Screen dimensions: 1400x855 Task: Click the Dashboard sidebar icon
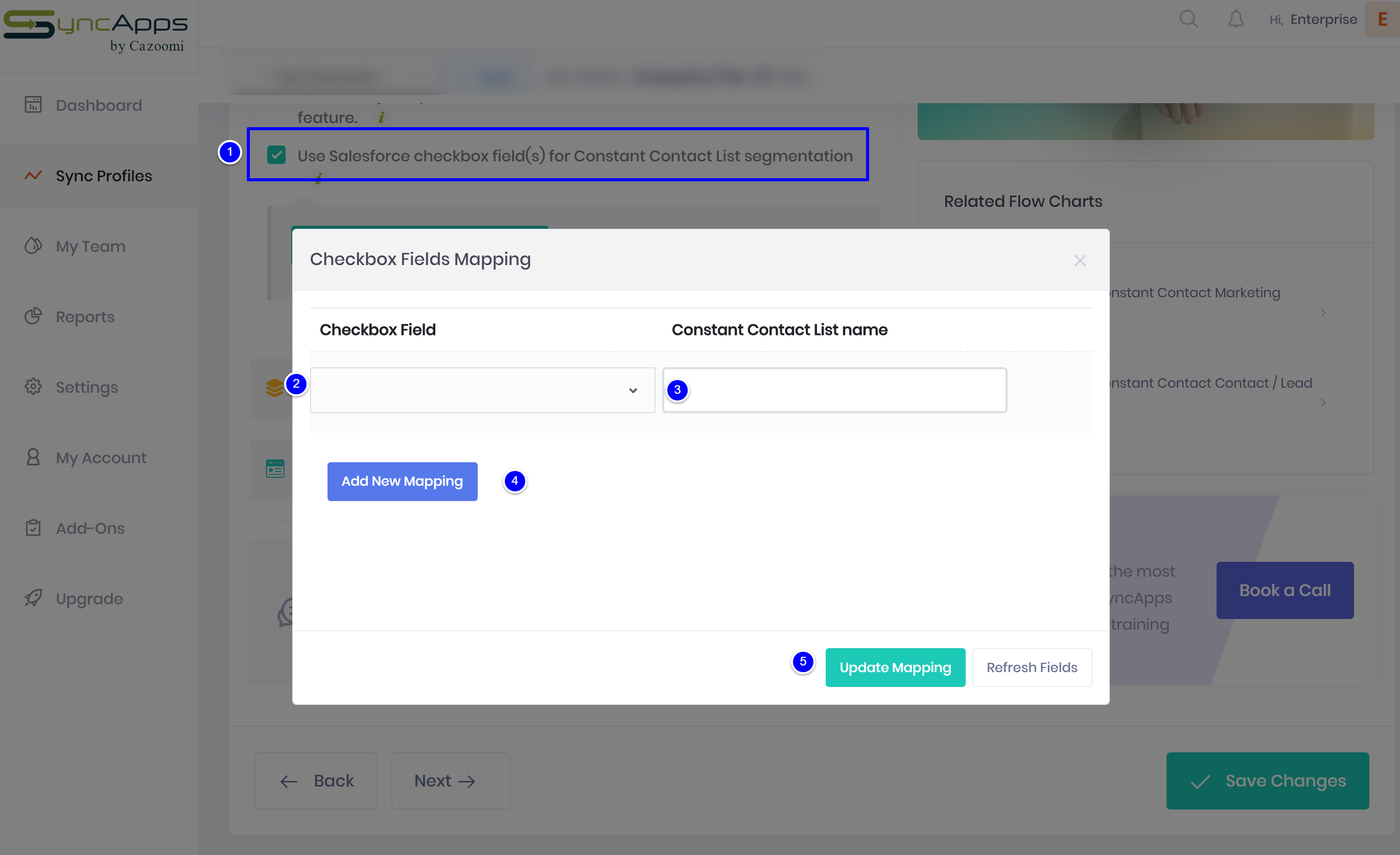click(33, 105)
